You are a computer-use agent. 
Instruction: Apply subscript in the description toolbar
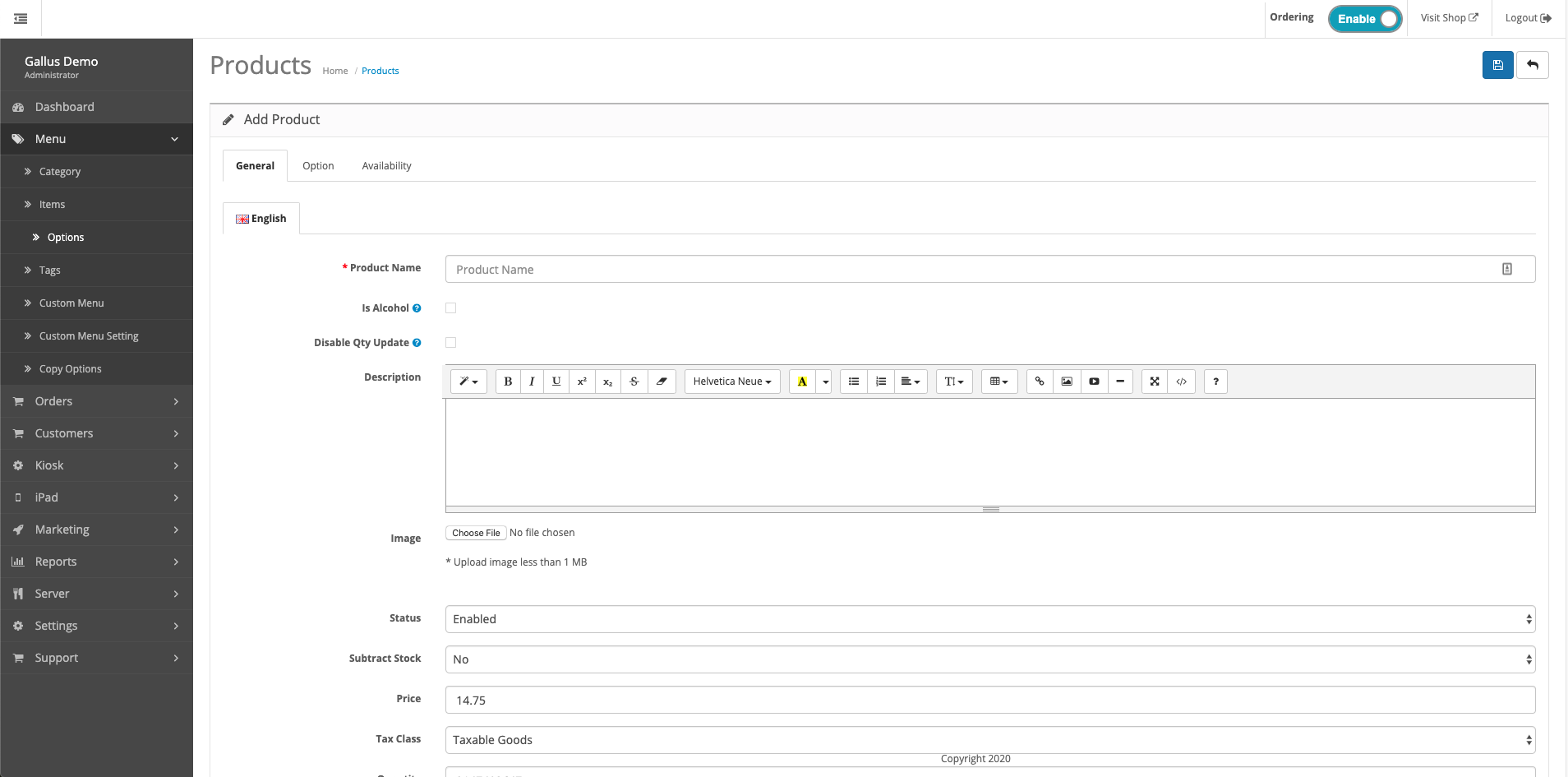(x=607, y=382)
